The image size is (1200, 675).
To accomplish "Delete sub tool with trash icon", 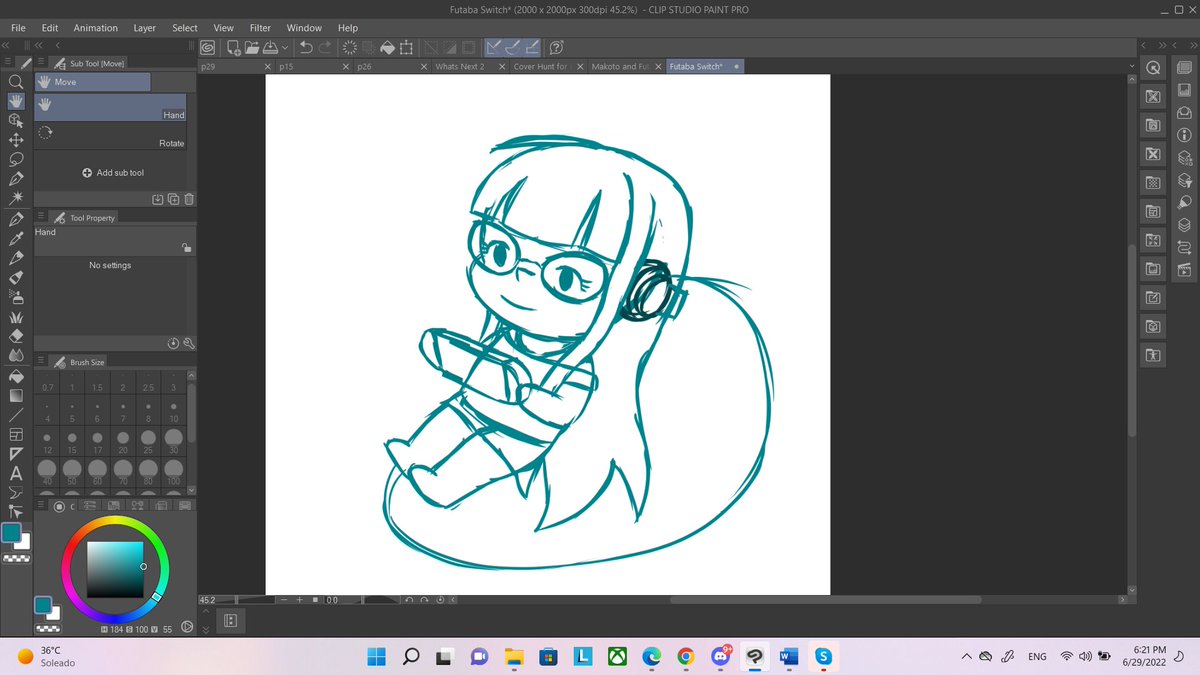I will (x=189, y=199).
